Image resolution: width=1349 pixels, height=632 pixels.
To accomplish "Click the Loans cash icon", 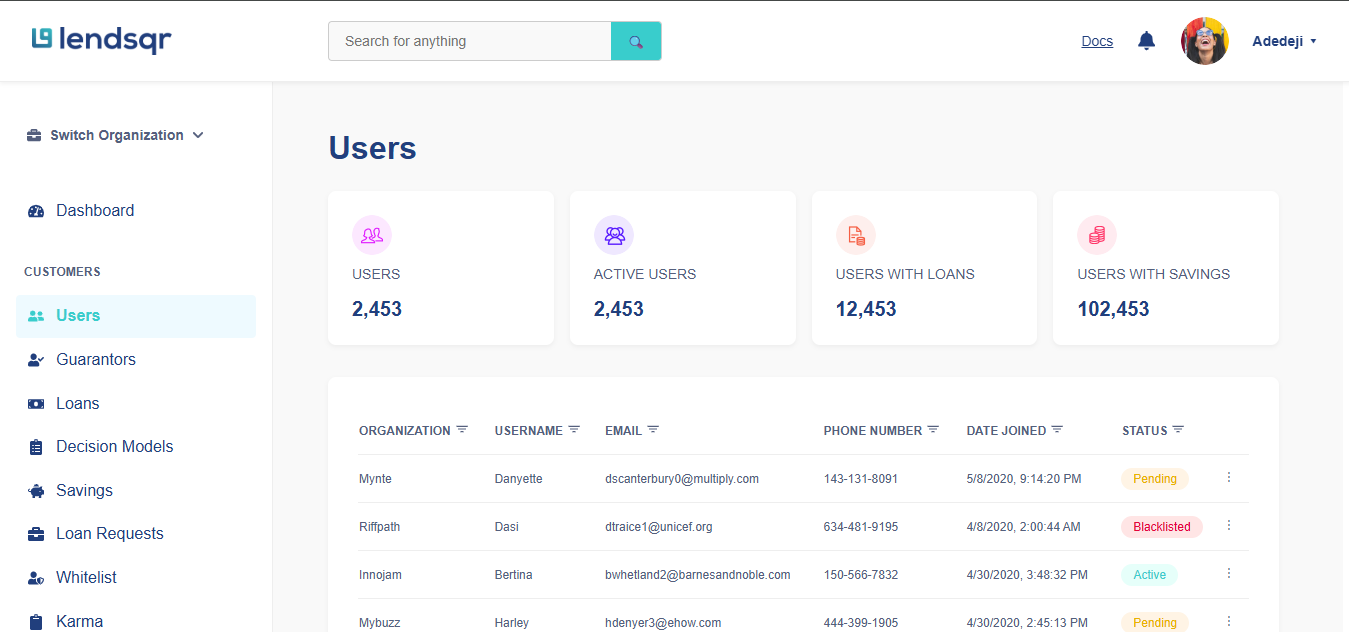I will [36, 404].
